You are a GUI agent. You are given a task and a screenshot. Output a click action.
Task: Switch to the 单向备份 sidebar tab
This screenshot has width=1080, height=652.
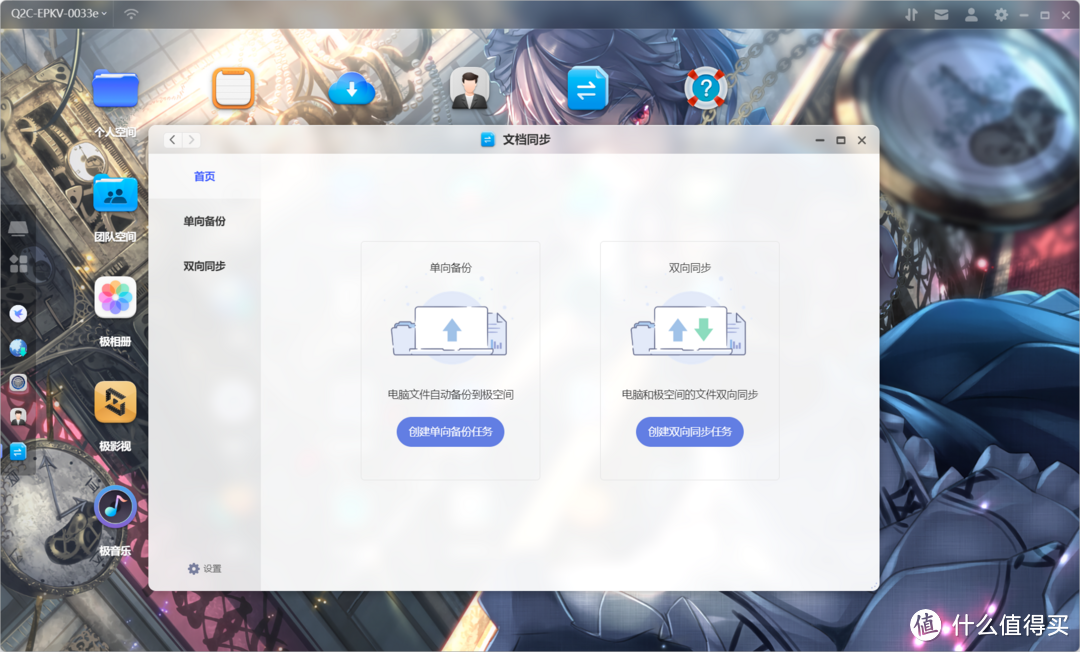coord(205,221)
